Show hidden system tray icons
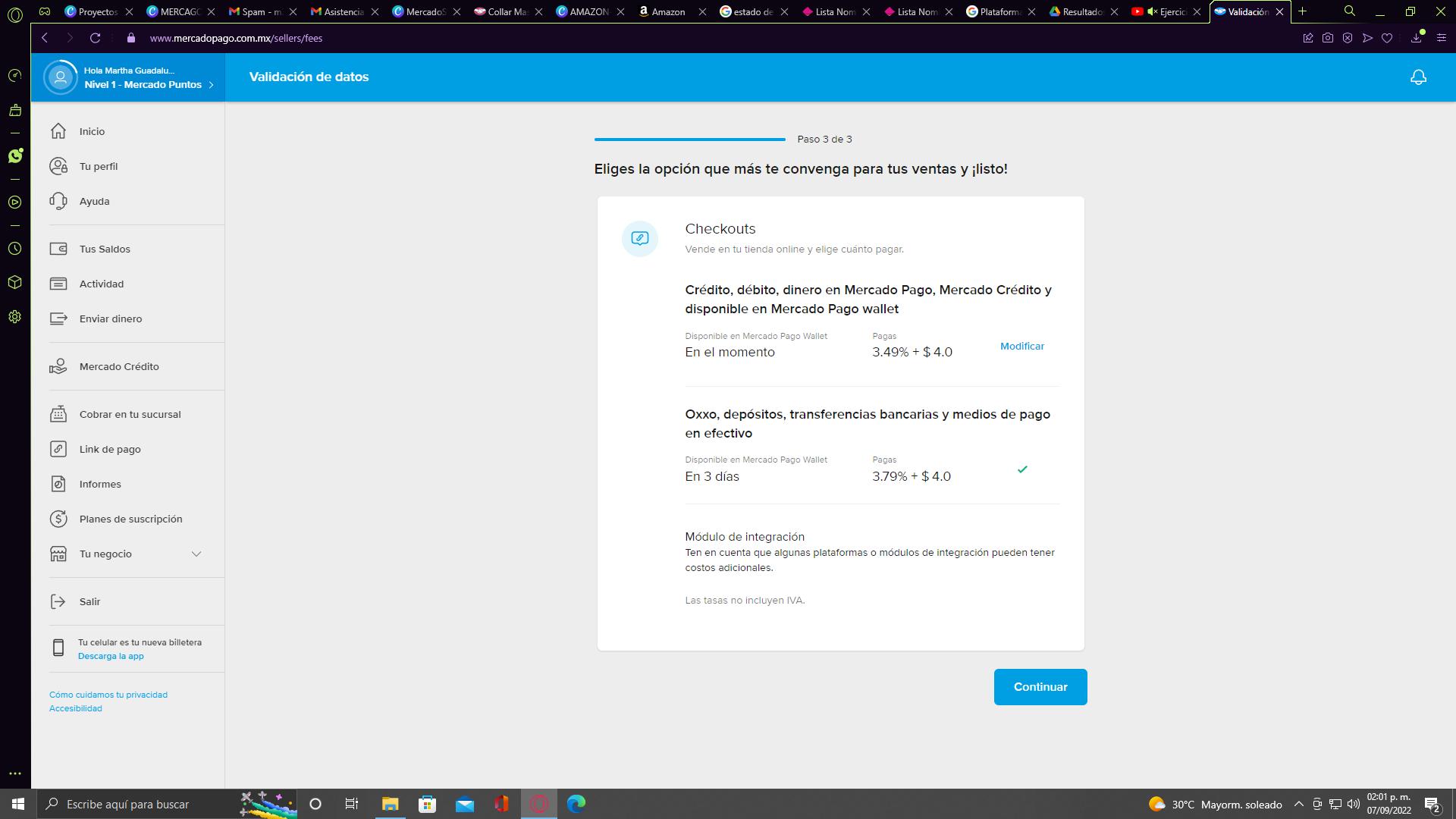This screenshot has width=1456, height=819. click(x=1298, y=804)
